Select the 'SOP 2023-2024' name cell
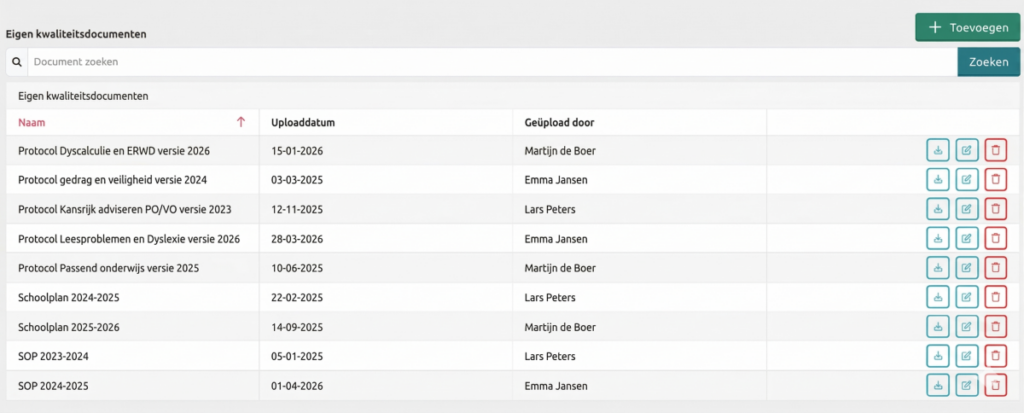1024x413 pixels. pos(133,356)
